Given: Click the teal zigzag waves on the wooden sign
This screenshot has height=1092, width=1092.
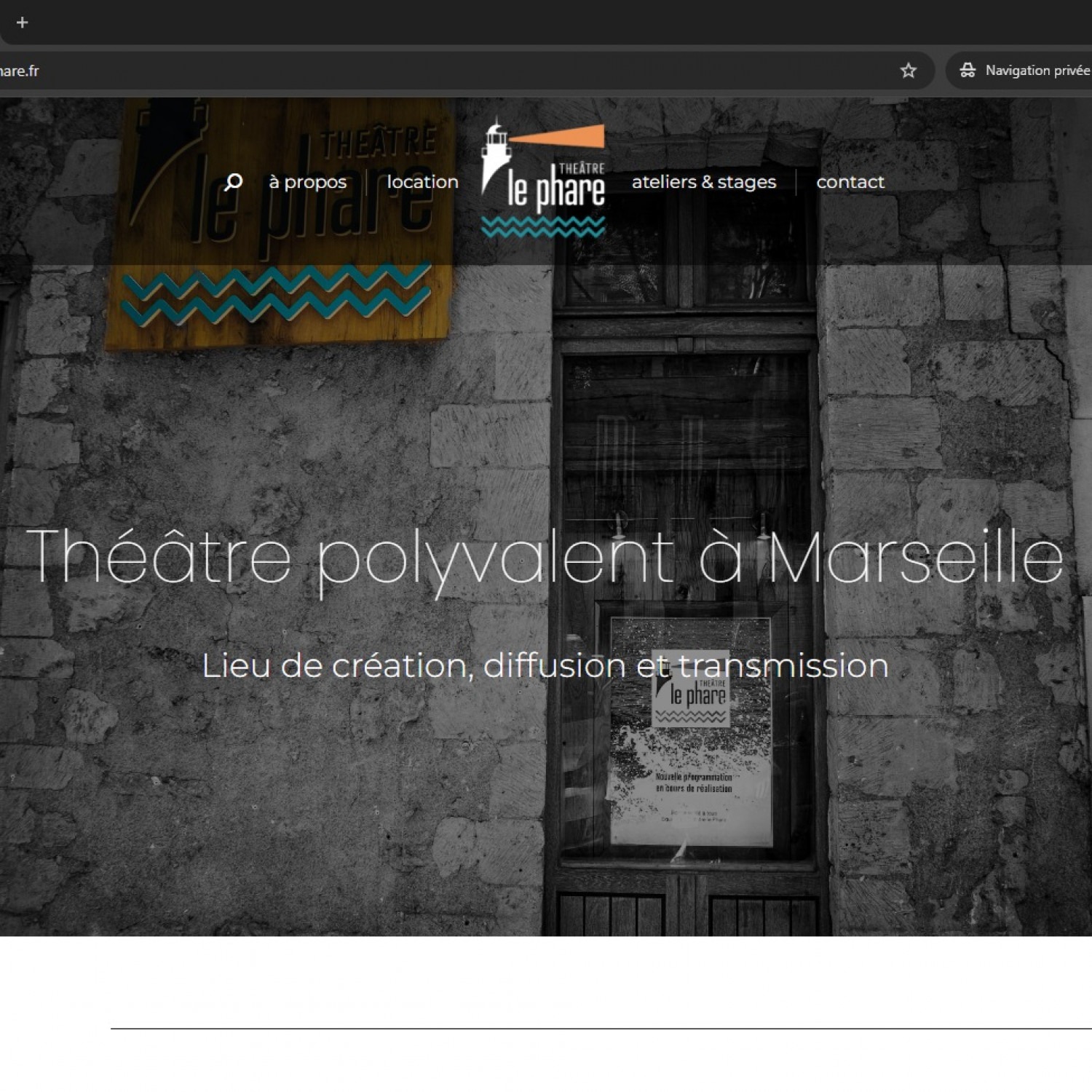Looking at the screenshot, I should pyautogui.click(x=277, y=295).
